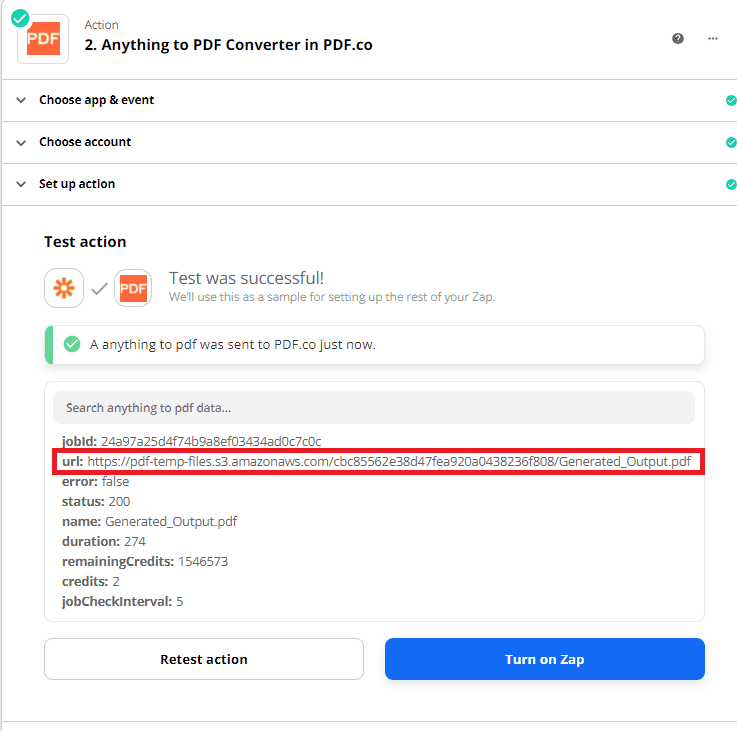Viewport: 737px width, 731px height.
Task: Click green status check for Set up action
Action: tap(731, 185)
